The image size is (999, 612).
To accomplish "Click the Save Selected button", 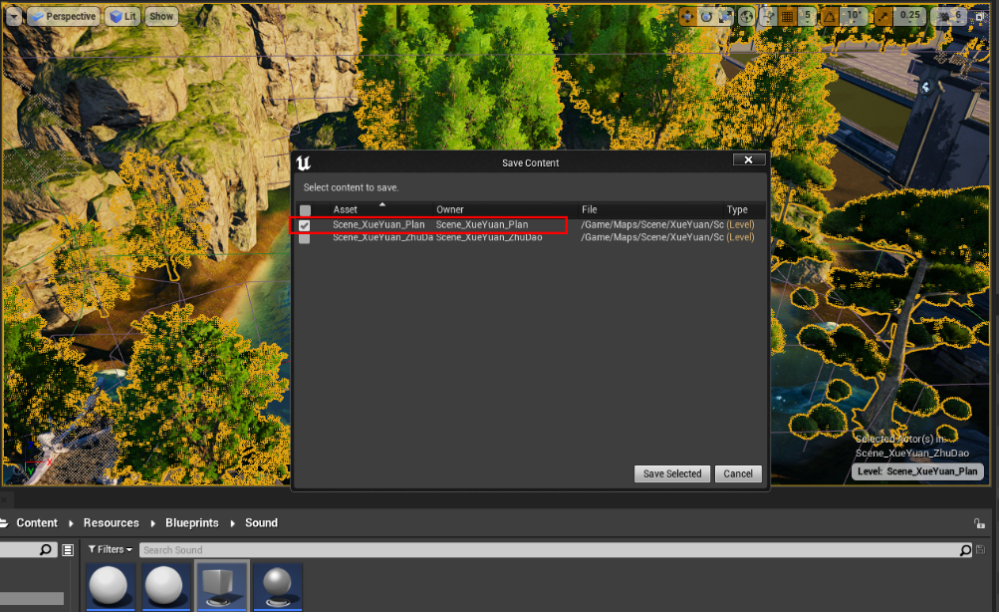I will (672, 474).
